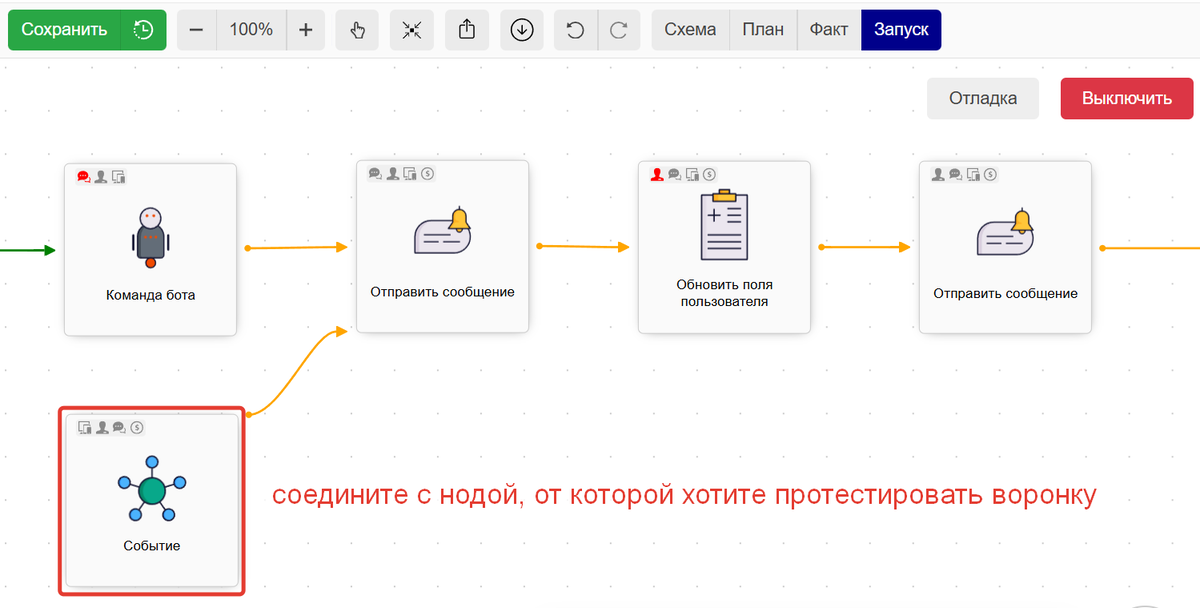Select the Команда бота node
This screenshot has width=1200, height=608.
click(151, 250)
